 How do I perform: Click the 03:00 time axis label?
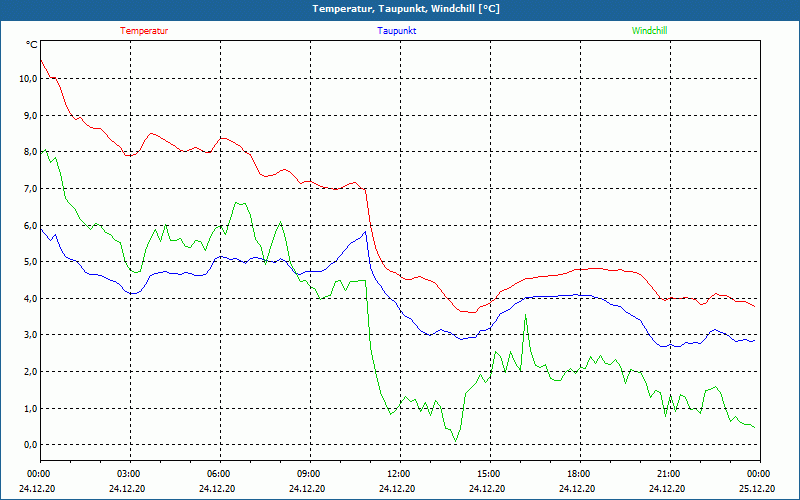click(129, 474)
